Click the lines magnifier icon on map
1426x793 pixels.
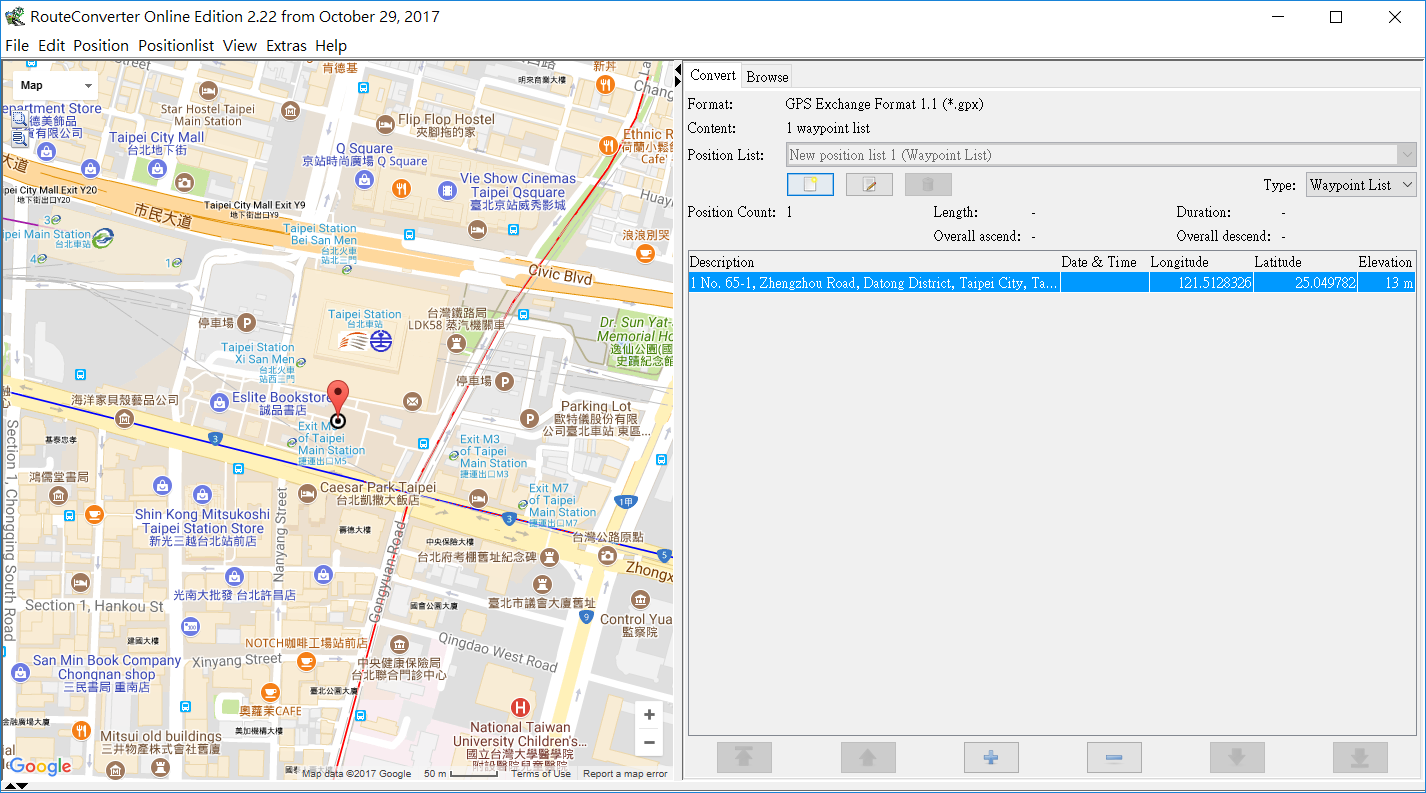[19, 139]
